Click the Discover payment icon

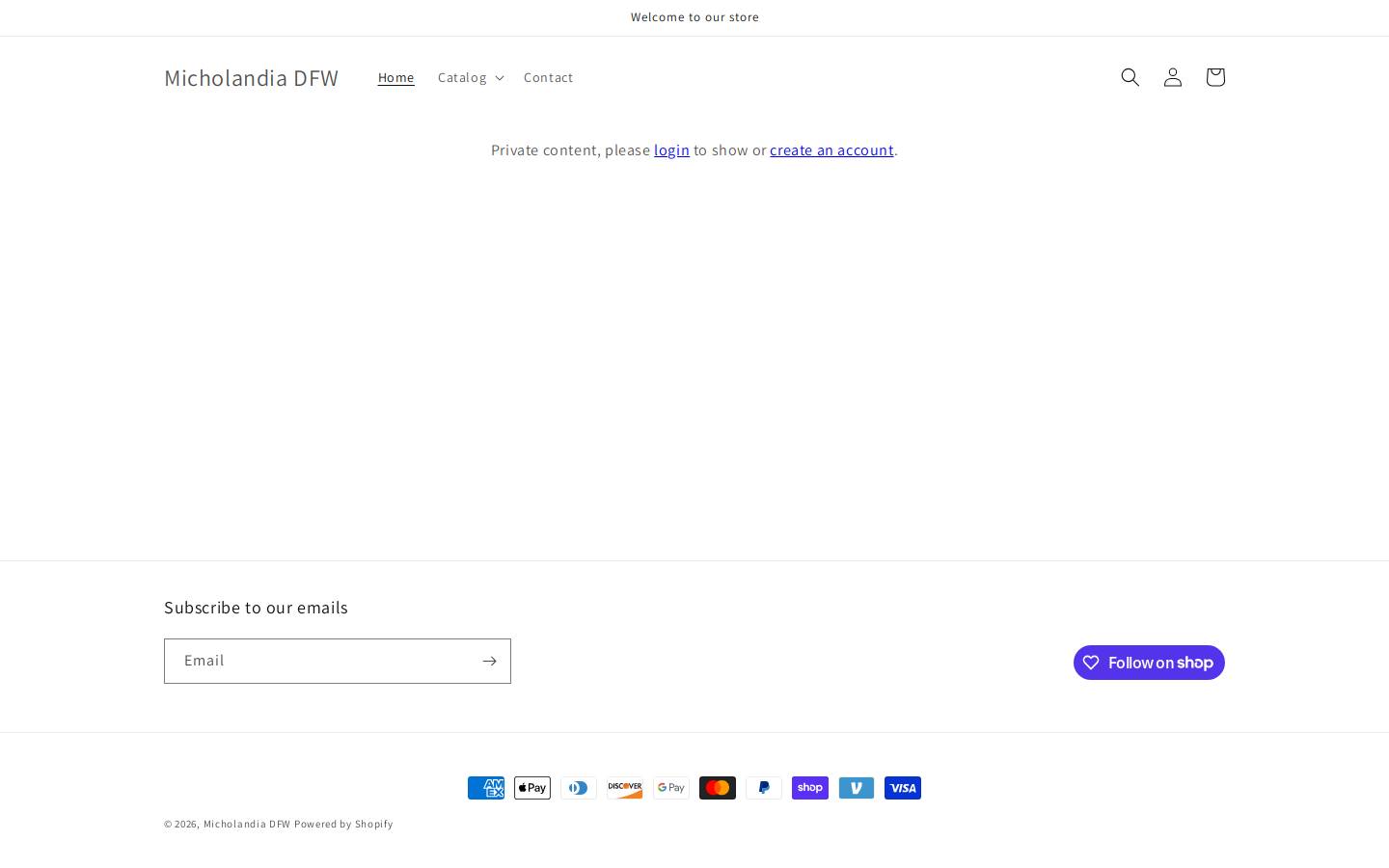click(x=625, y=788)
